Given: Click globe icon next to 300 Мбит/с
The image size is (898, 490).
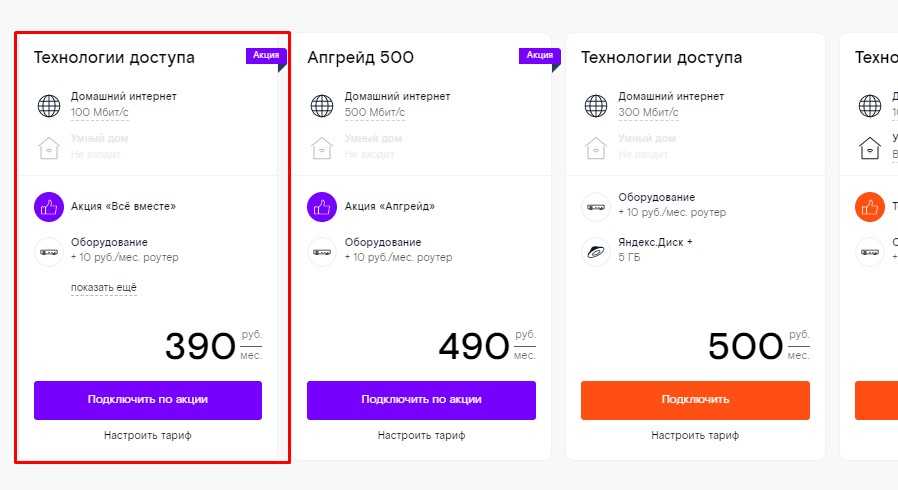Looking at the screenshot, I should (596, 105).
